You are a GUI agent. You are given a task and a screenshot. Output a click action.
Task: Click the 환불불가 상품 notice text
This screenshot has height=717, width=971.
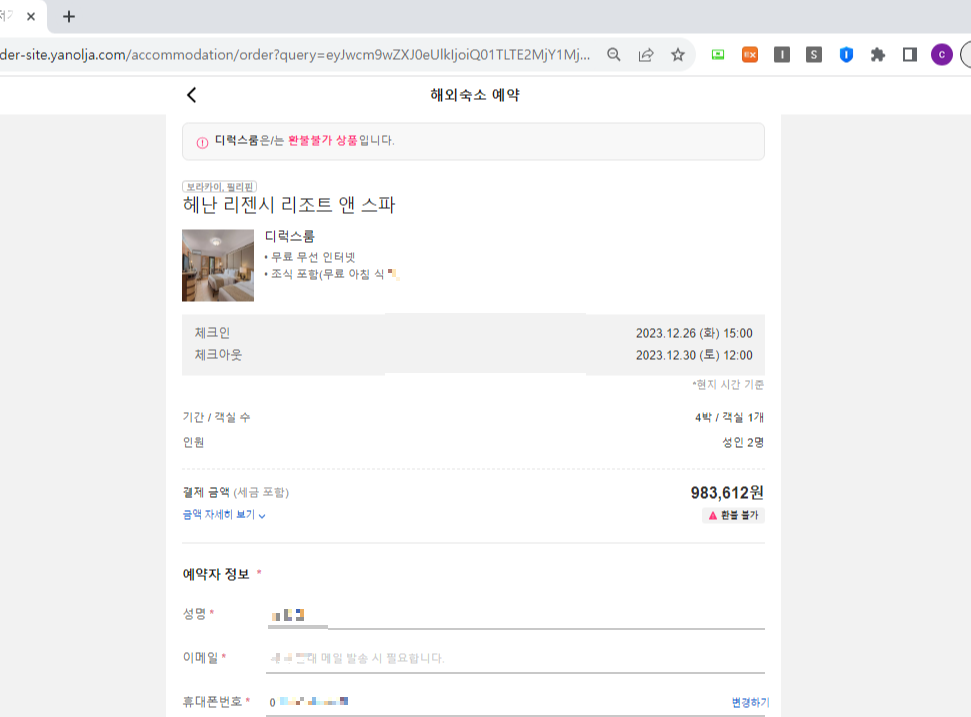click(323, 141)
